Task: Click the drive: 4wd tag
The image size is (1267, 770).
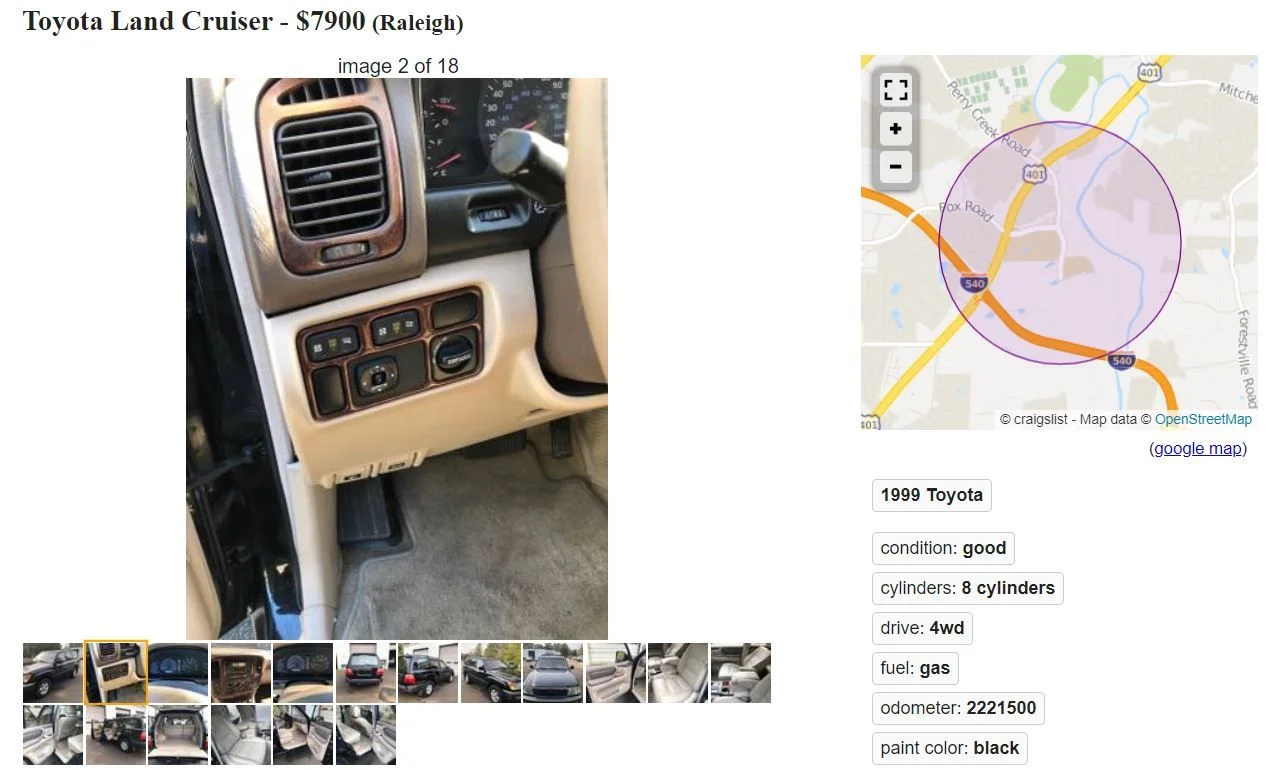Action: click(x=922, y=628)
